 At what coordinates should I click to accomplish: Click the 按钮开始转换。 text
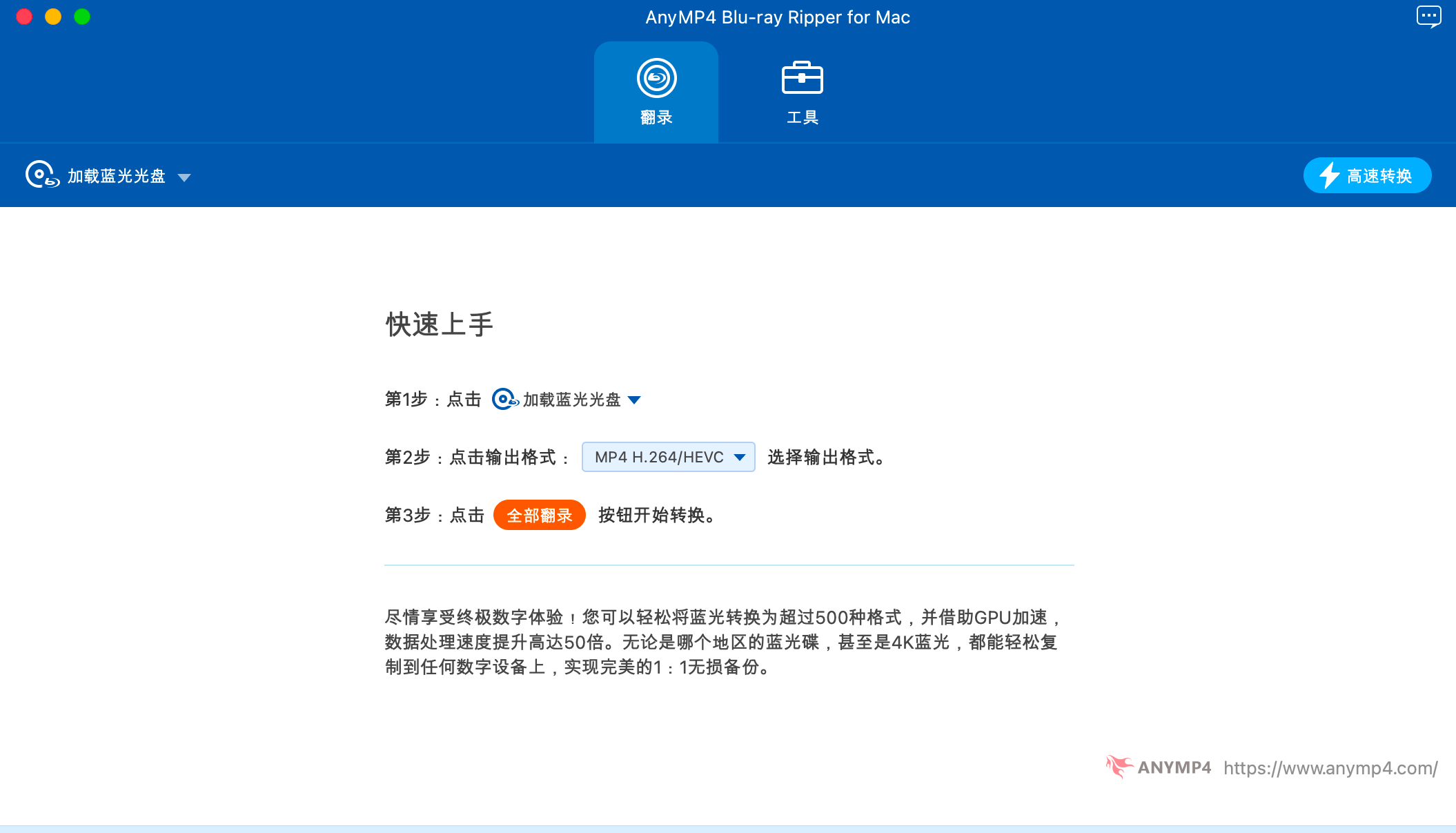click(x=659, y=515)
